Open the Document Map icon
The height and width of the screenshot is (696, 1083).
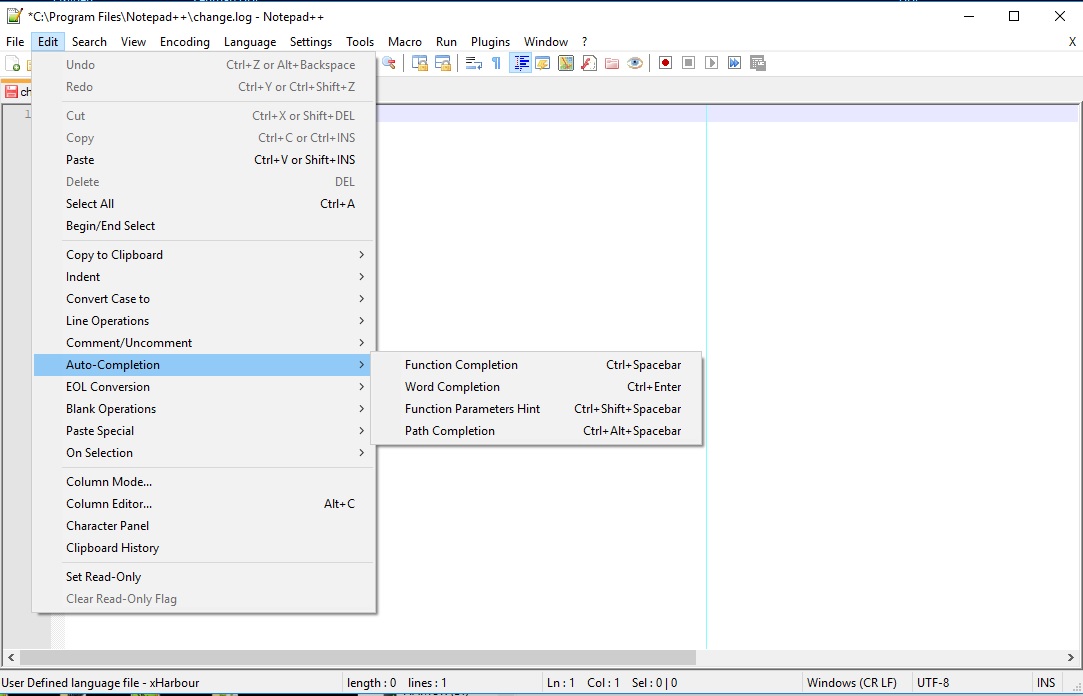coord(566,63)
